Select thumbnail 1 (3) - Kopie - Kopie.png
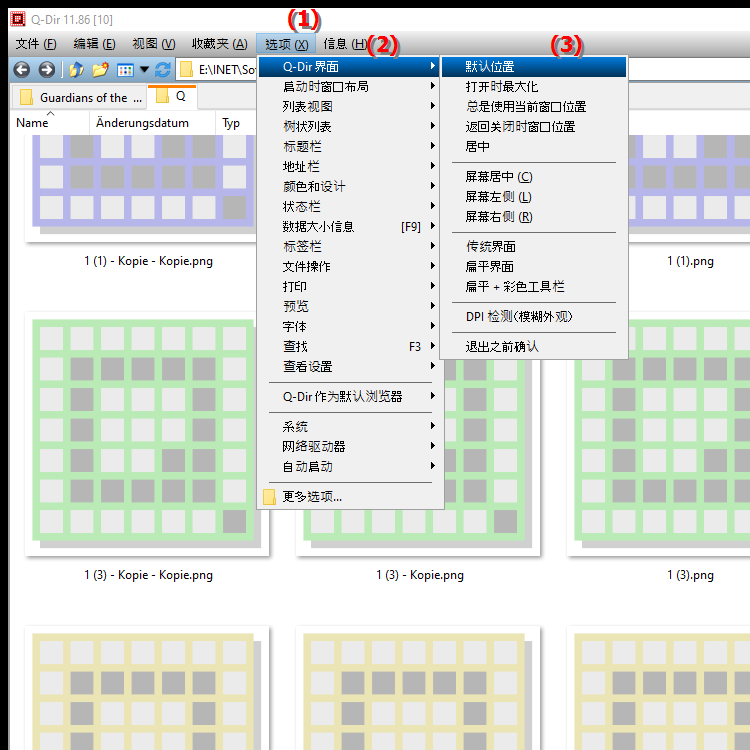 tap(146, 433)
